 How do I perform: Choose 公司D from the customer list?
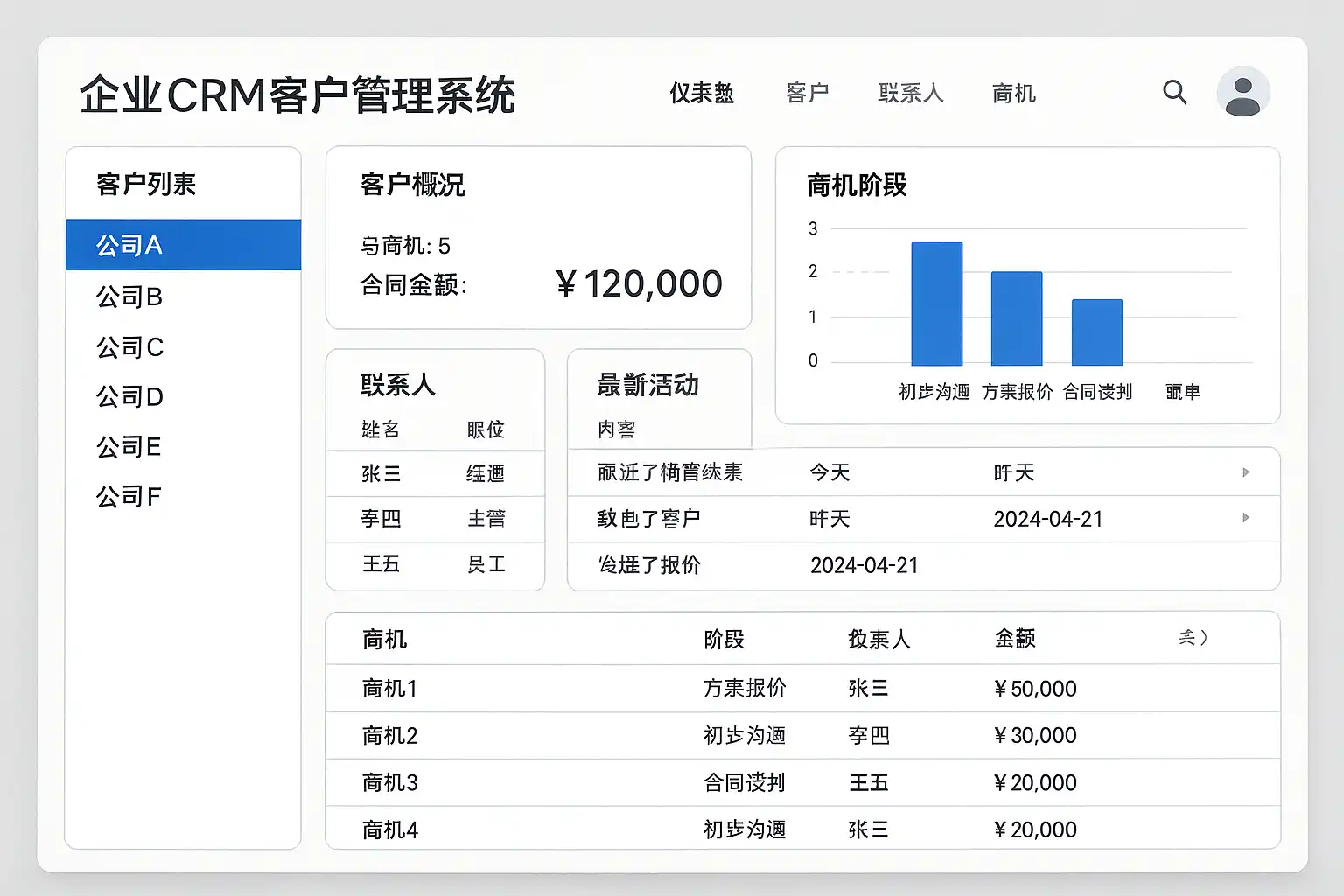[x=129, y=397]
